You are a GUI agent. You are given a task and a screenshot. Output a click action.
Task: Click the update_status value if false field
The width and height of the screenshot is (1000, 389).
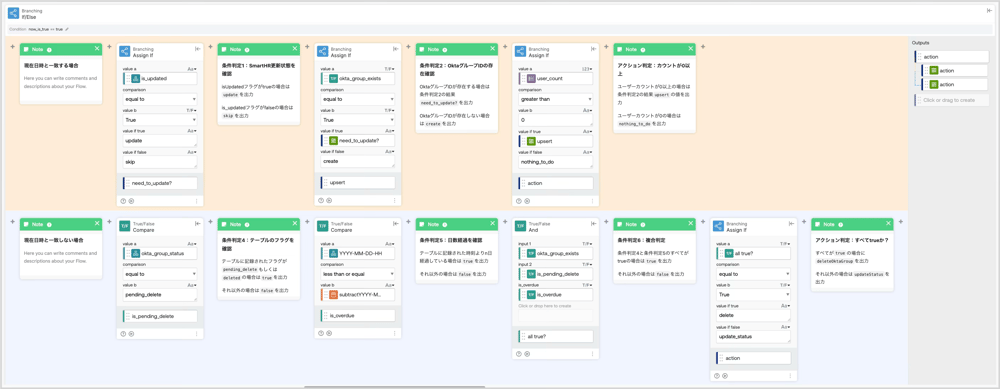coord(753,337)
